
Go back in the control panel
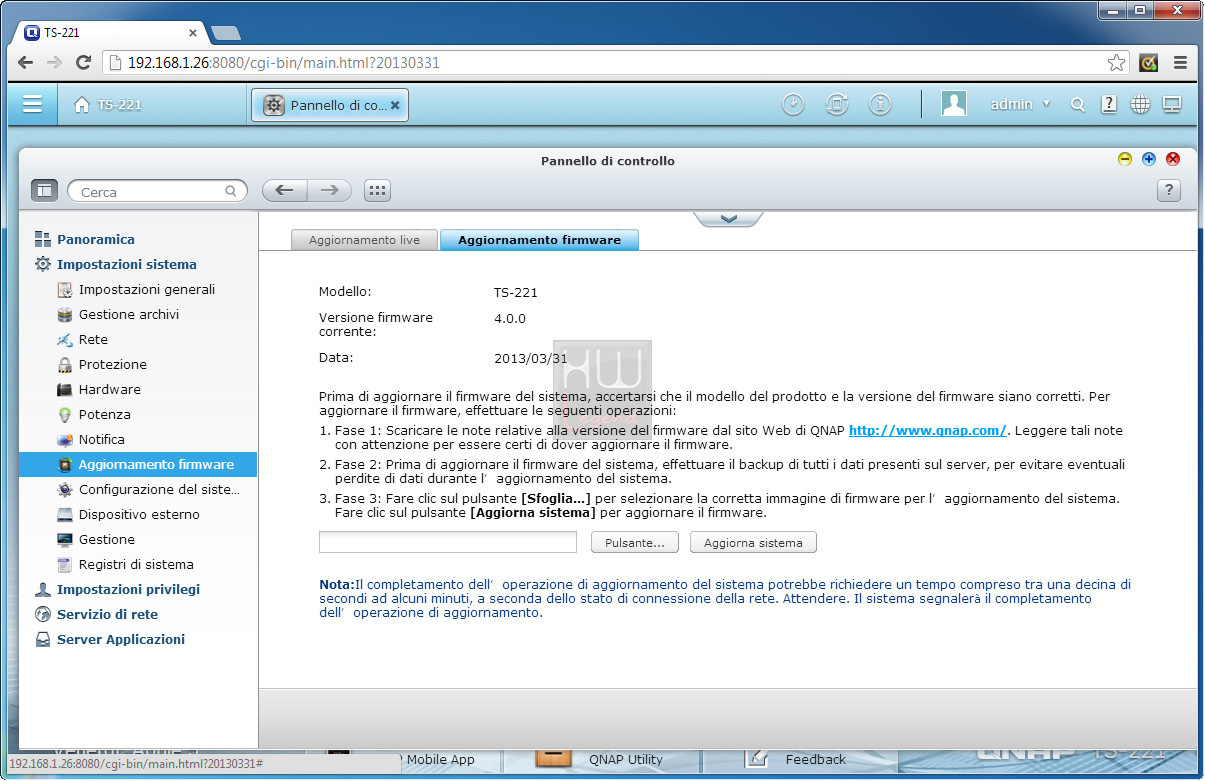(x=284, y=191)
